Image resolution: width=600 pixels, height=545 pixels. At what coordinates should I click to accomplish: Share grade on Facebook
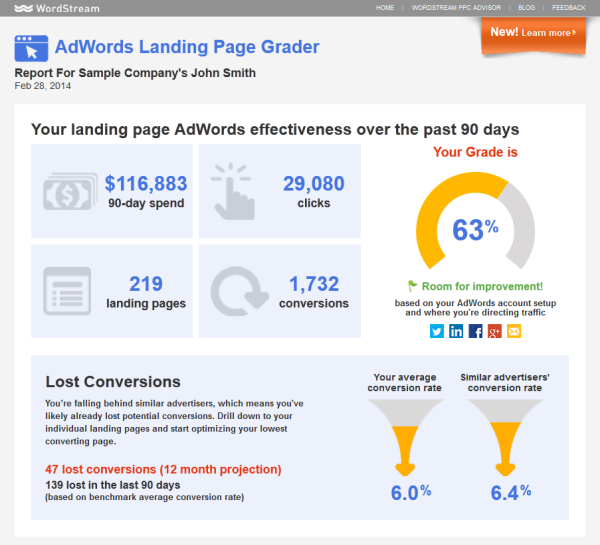tap(475, 331)
